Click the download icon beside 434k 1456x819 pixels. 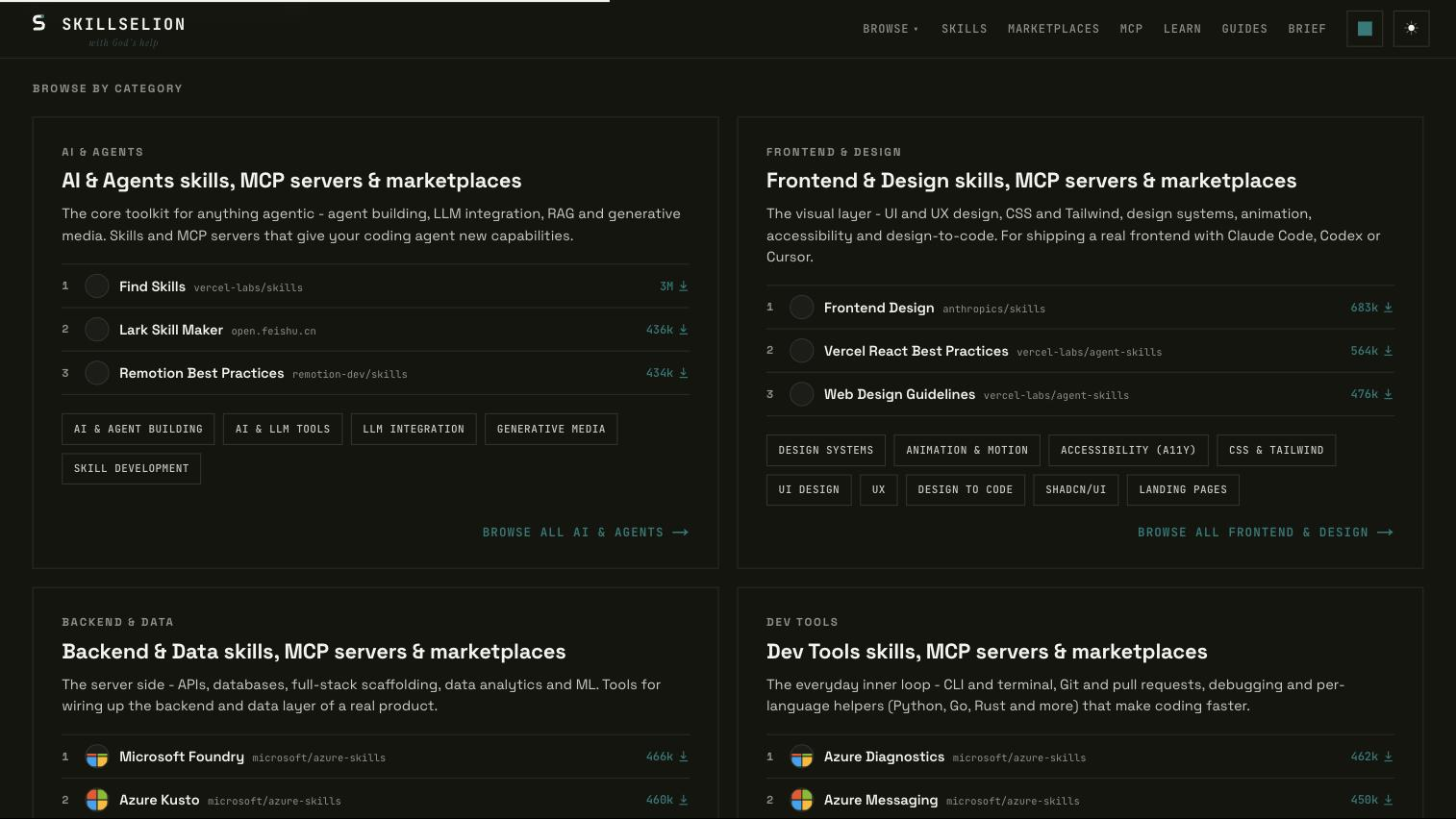click(x=684, y=373)
